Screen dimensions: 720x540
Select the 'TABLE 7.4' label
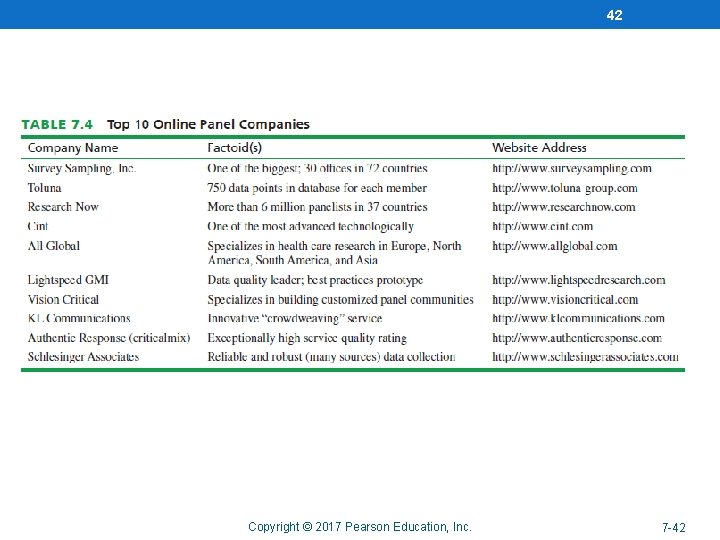pos(57,124)
